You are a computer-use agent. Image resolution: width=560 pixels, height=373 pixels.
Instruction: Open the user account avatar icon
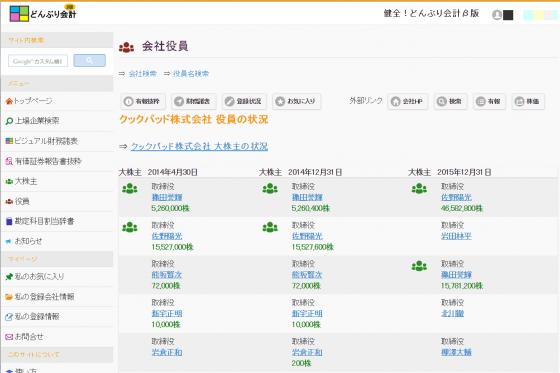tap(497, 15)
